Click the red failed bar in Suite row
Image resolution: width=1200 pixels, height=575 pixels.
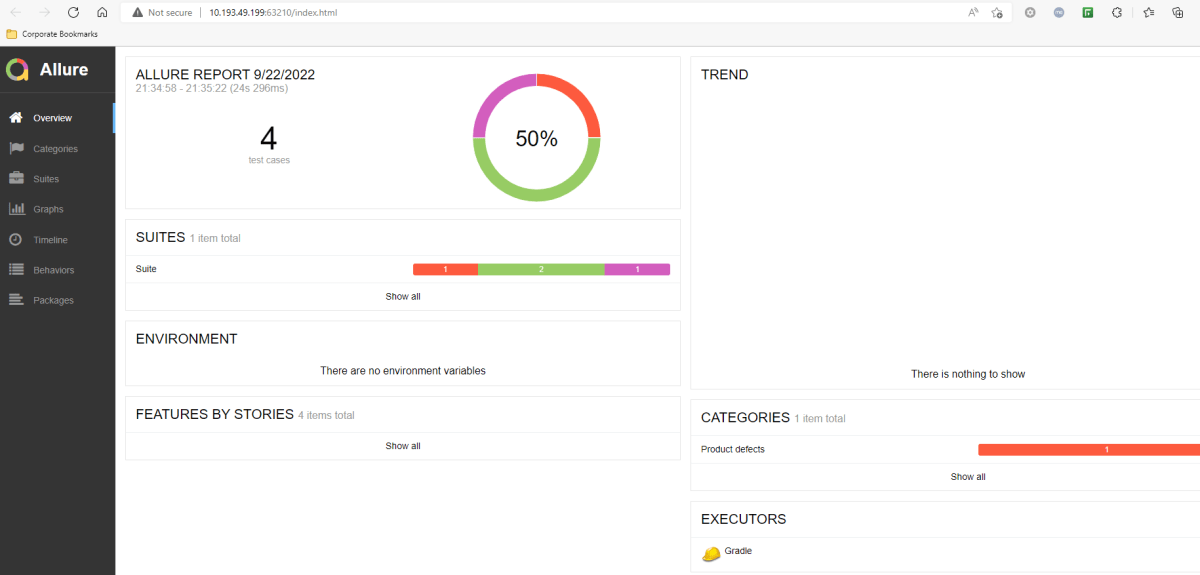click(445, 269)
